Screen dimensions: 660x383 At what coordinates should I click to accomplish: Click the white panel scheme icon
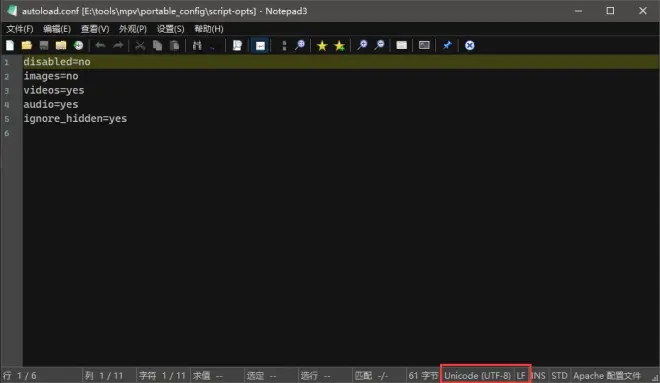pyautogui.click(x=402, y=45)
